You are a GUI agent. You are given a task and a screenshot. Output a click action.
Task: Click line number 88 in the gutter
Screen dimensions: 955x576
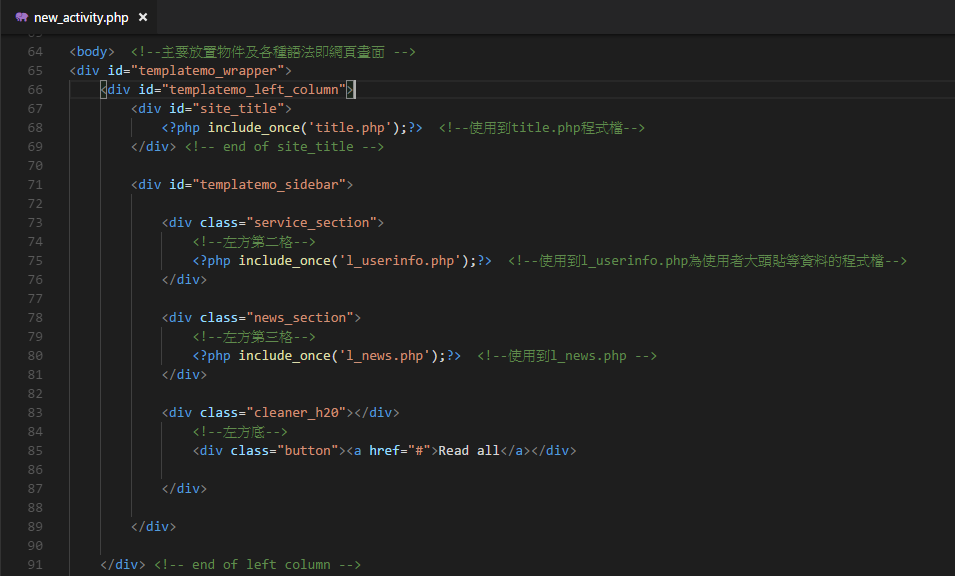pyautogui.click(x=35, y=507)
